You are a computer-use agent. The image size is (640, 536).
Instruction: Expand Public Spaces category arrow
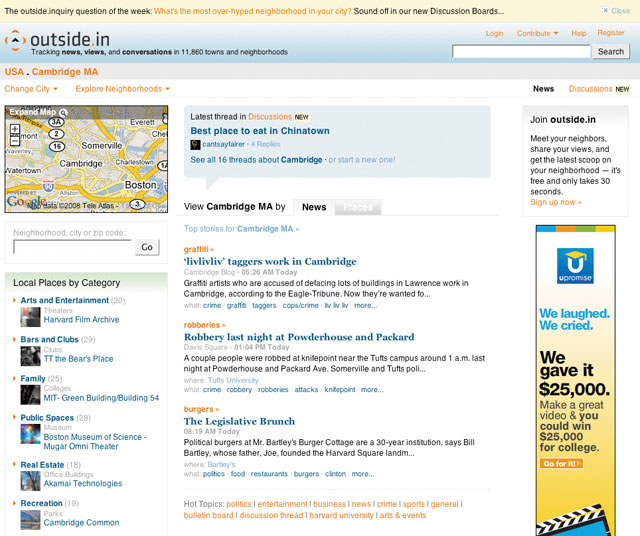tap(14, 417)
